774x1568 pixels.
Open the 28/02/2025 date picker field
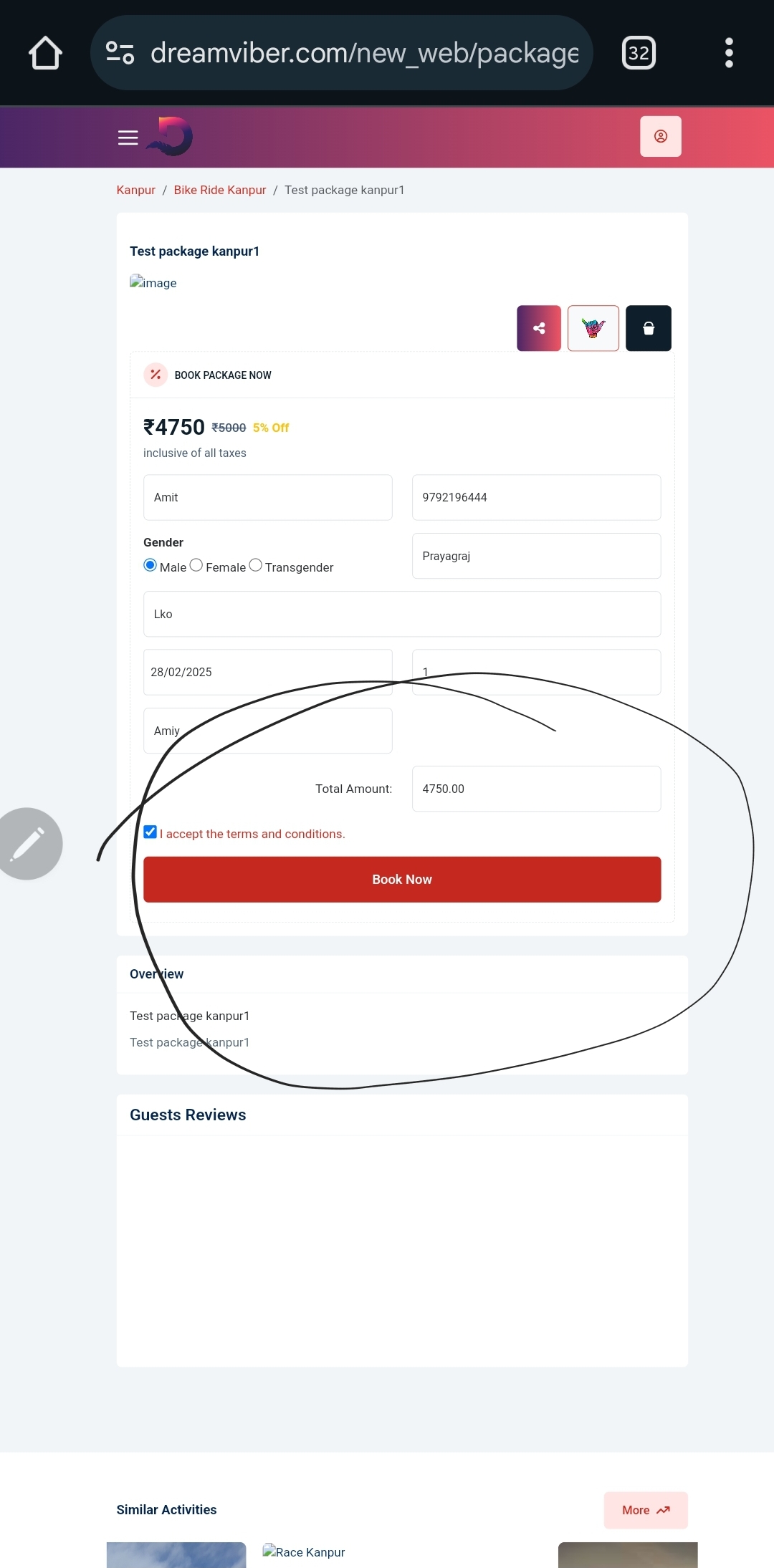point(268,672)
